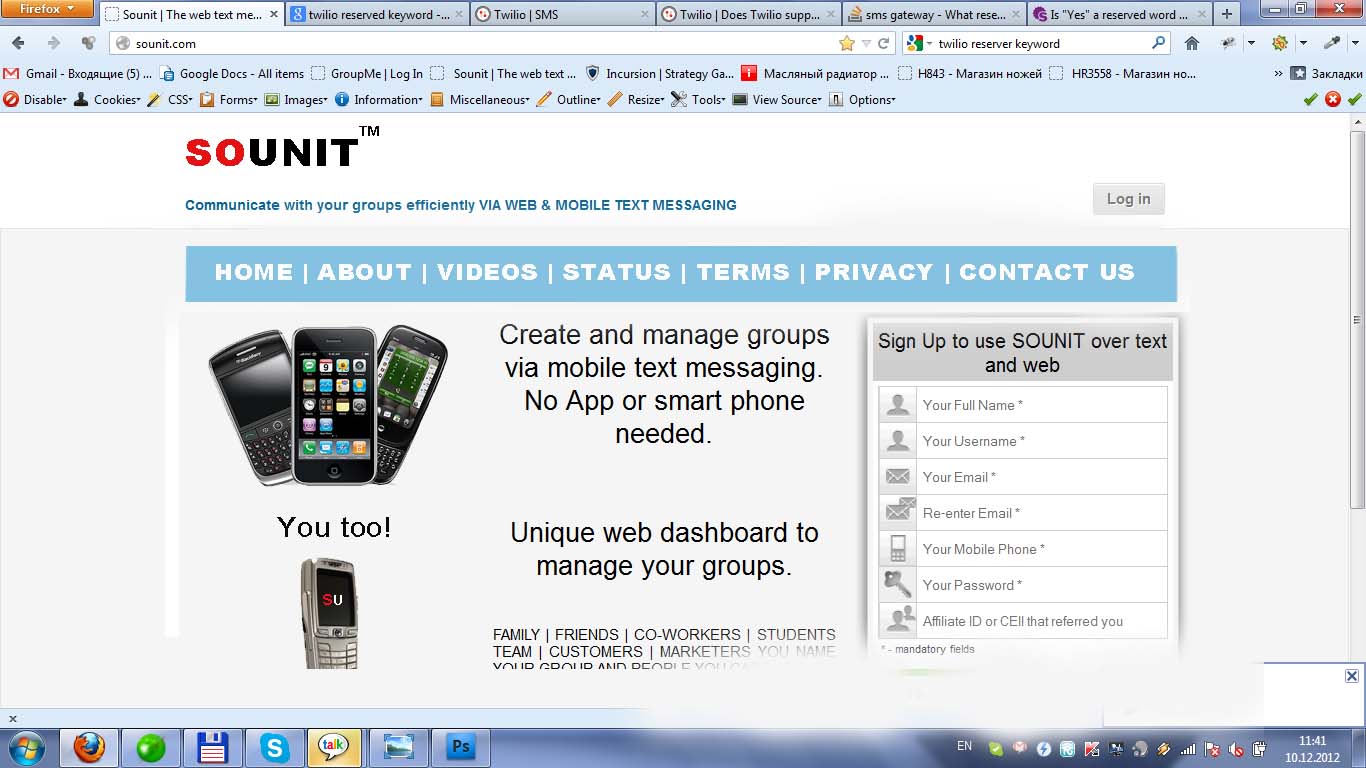Click the bookmark star in address bar
Viewport: 1366px width, 768px height.
[847, 43]
